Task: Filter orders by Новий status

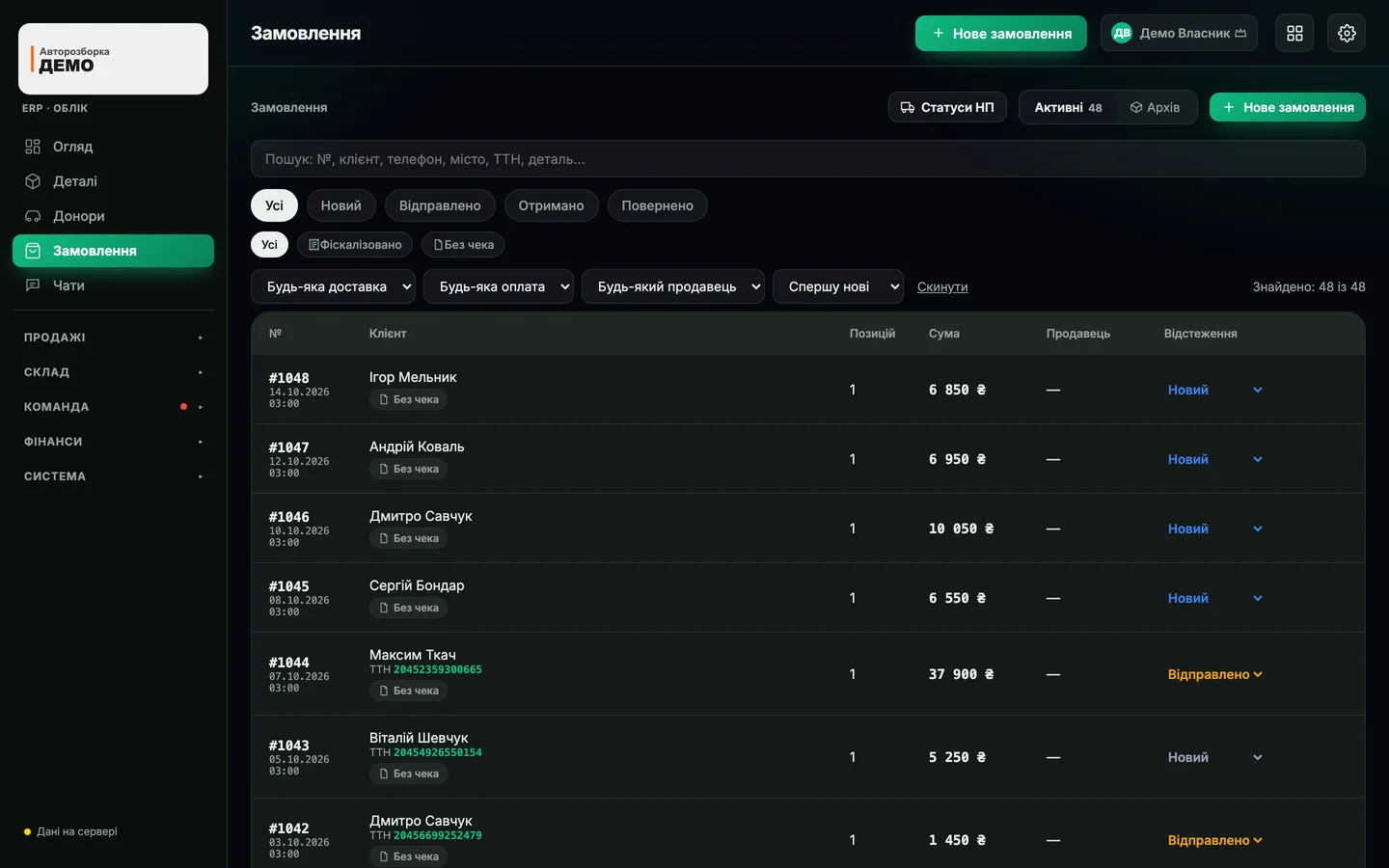Action: pos(341,205)
